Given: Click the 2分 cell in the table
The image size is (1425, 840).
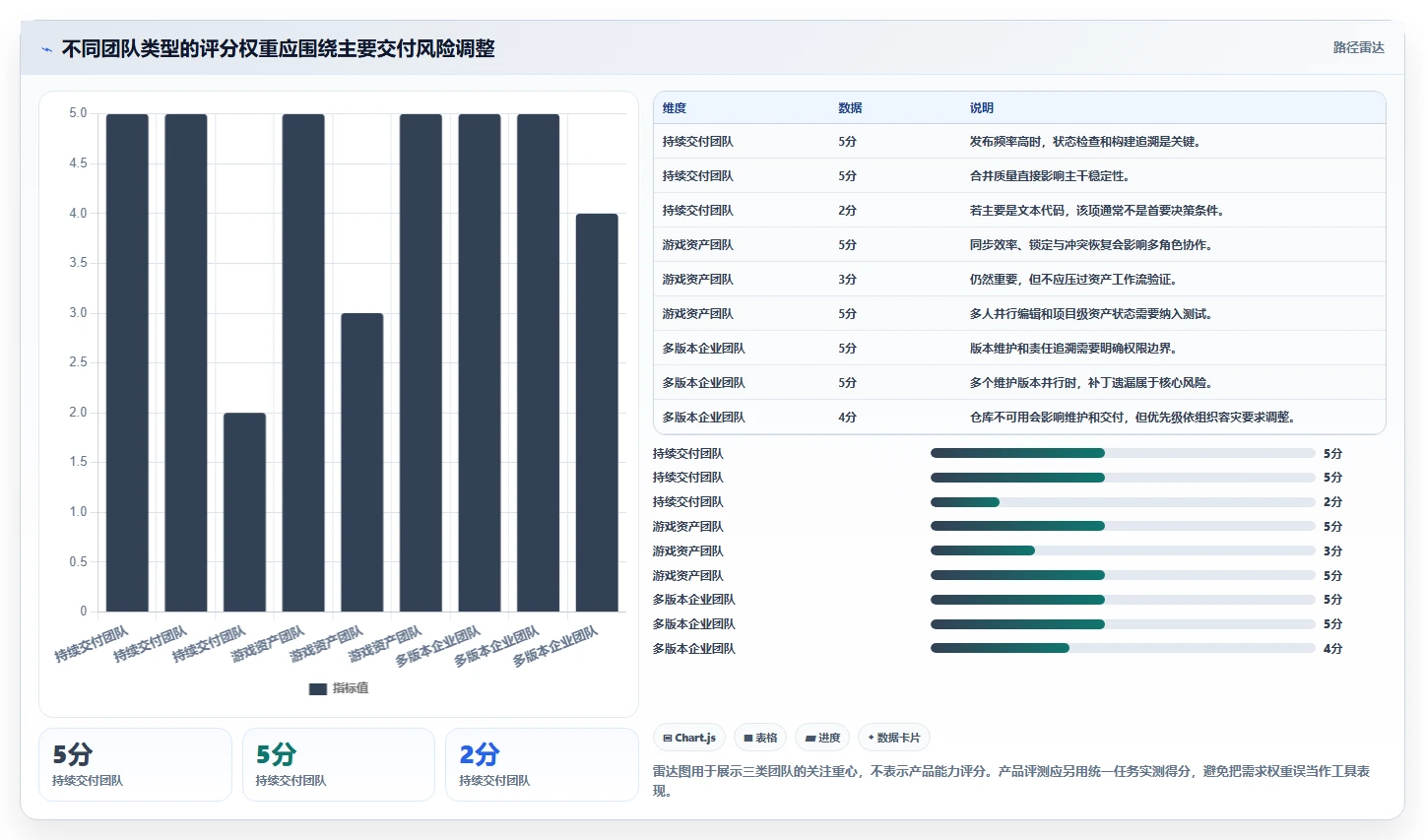Looking at the screenshot, I should point(847,211).
